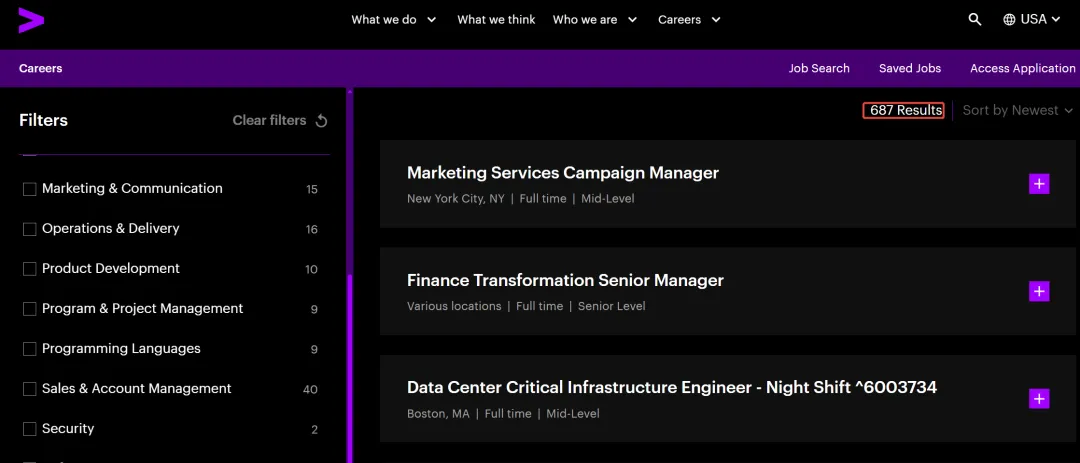Open the Saved Jobs link
The image size is (1080, 463).
(x=910, y=68)
